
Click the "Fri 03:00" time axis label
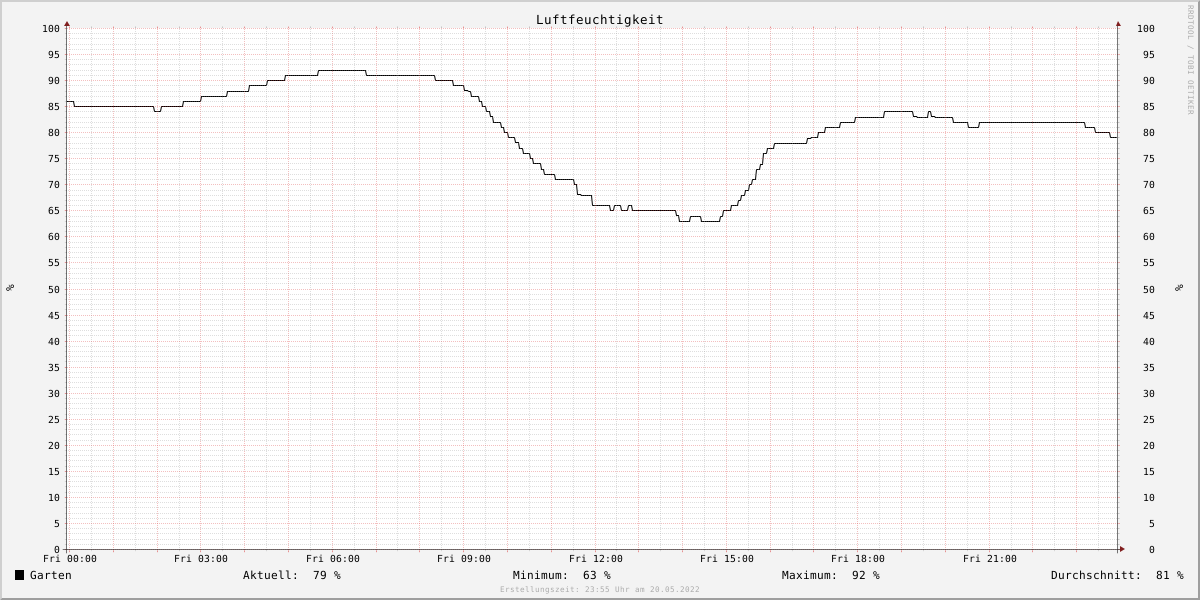[201, 559]
